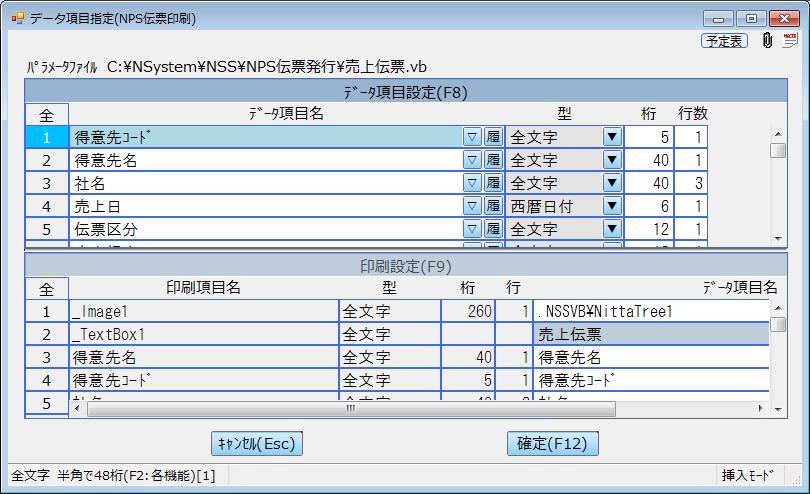Click the red memo note icon
The image size is (810, 494).
790,41
